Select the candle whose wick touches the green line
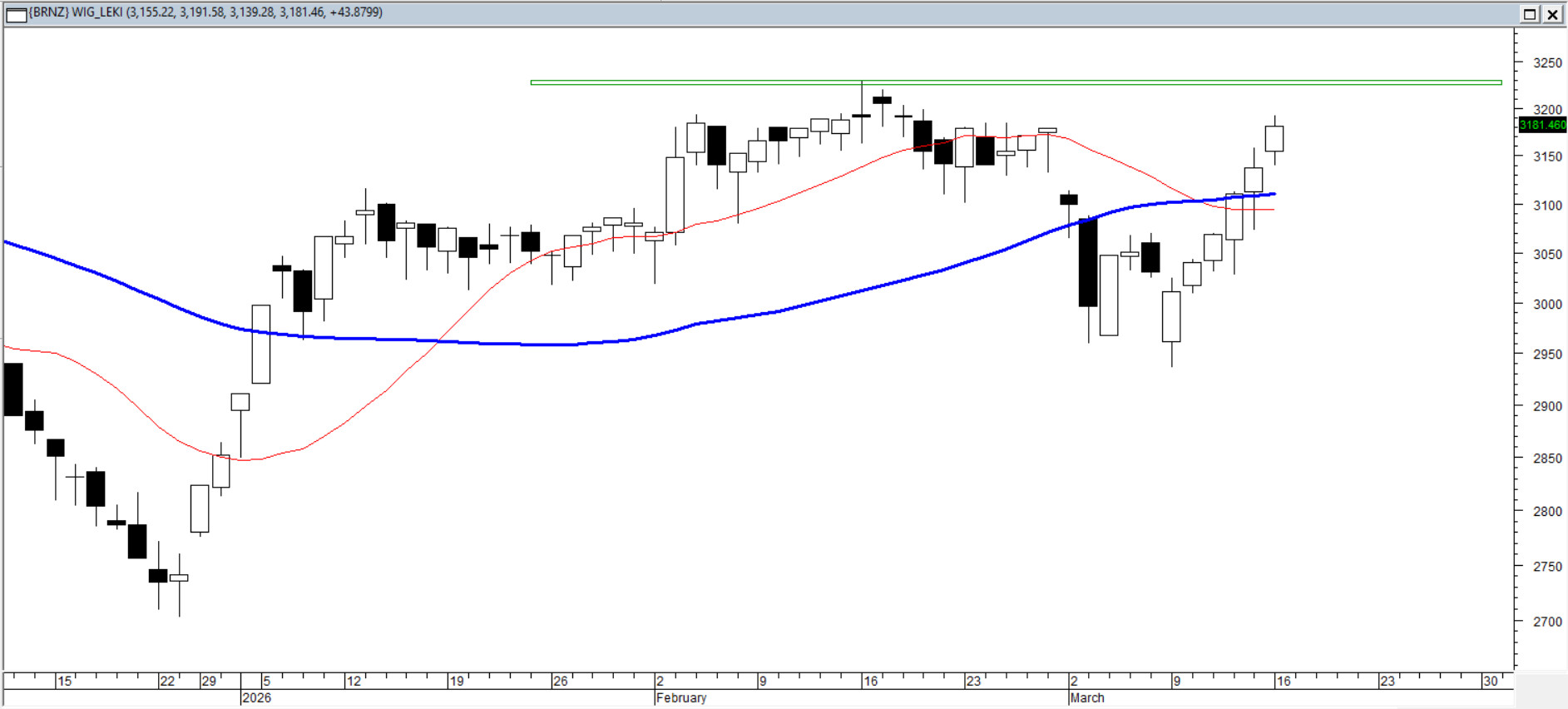The width and height of the screenshot is (1568, 709). coord(862,116)
